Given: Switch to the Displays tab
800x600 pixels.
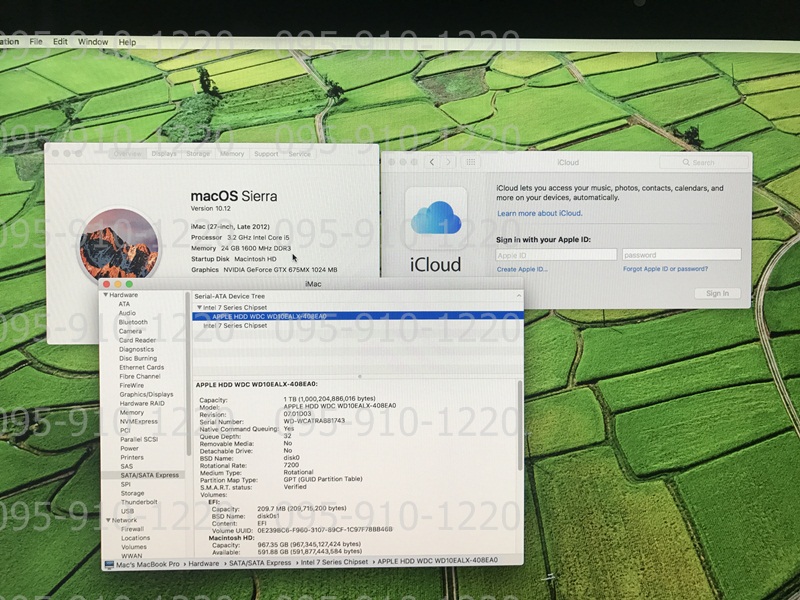Looking at the screenshot, I should click(x=164, y=154).
